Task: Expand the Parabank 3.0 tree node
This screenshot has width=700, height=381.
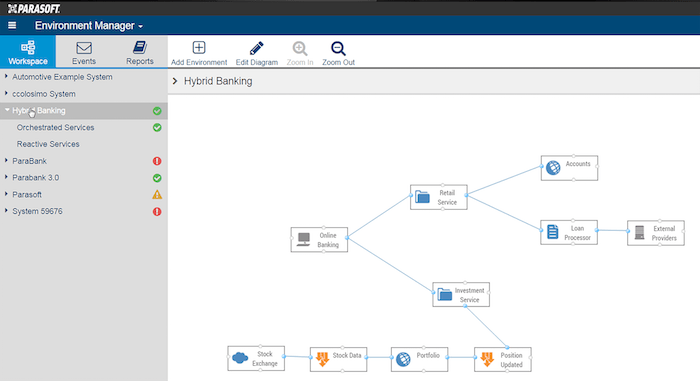Action: point(6,177)
